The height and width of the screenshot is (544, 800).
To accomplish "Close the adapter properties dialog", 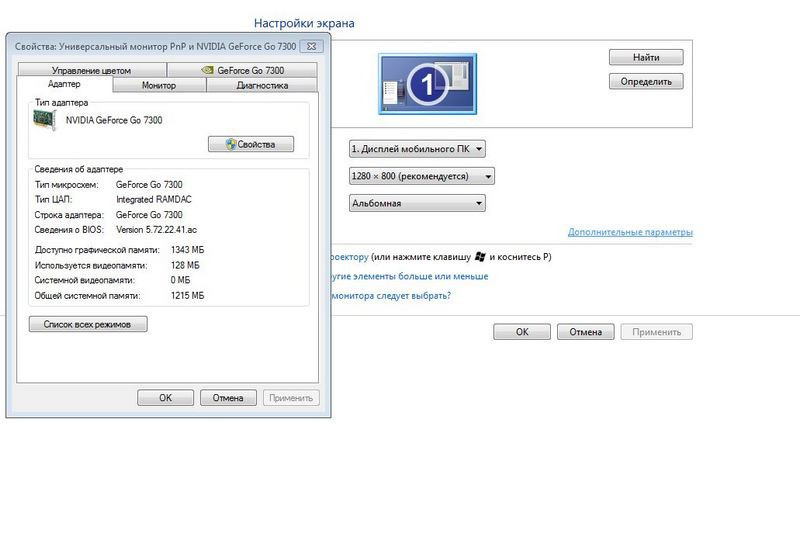I will tap(311, 46).
